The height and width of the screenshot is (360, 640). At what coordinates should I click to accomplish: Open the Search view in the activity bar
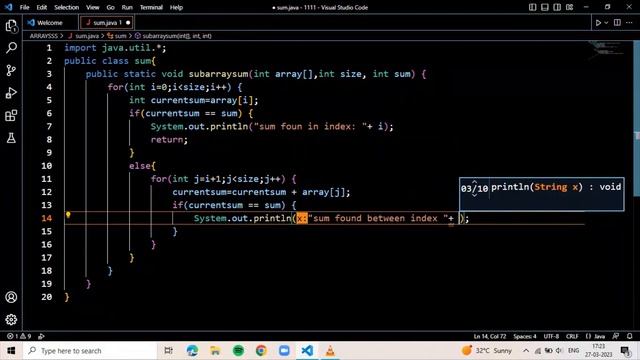[x=11, y=48]
